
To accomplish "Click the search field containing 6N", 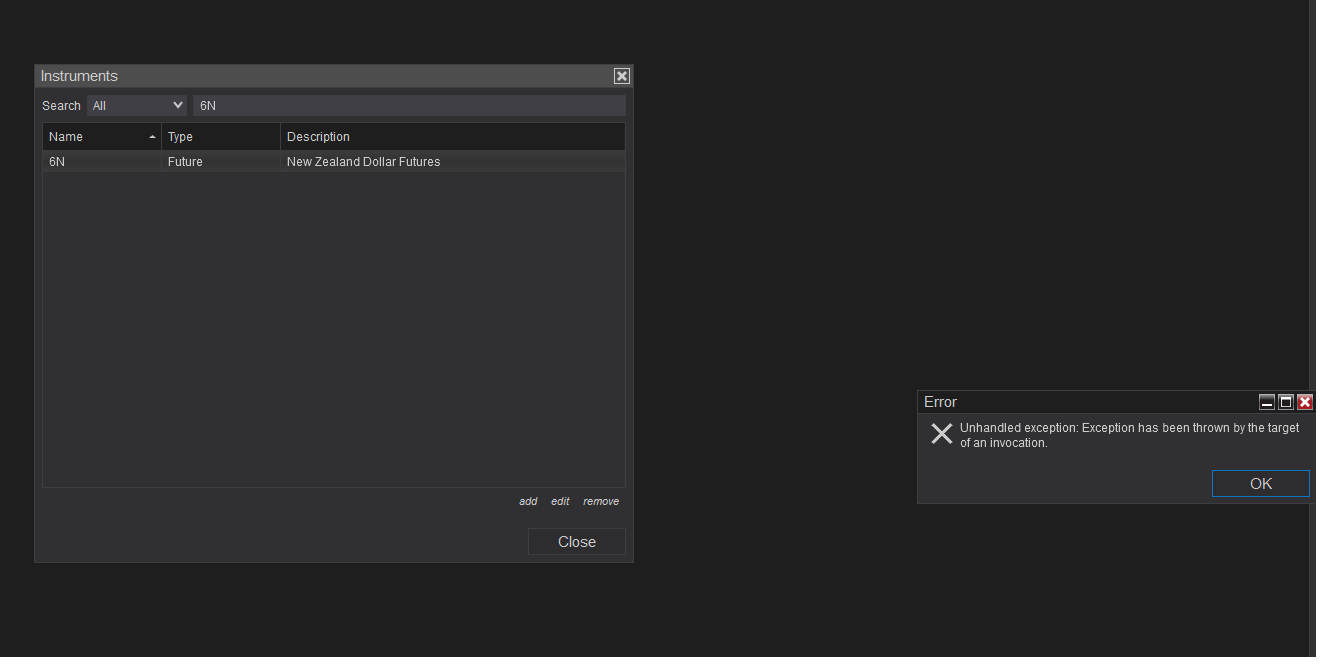I will coord(409,105).
